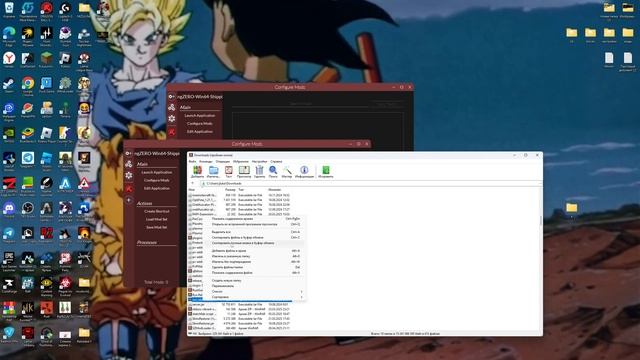The image size is (640, 360).
Task: Choose 'Создать новую папку' in context menu
Action: coord(256,280)
